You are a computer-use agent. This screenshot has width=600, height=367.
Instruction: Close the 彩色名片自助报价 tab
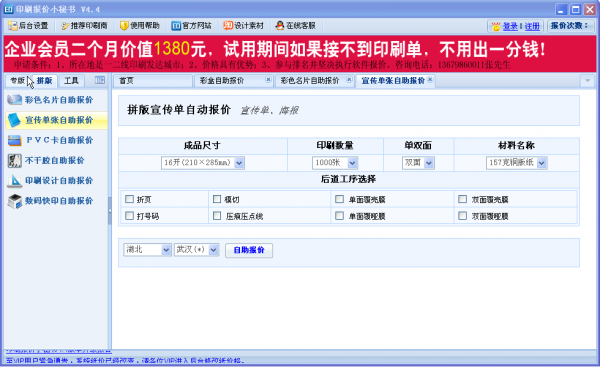tap(349, 80)
